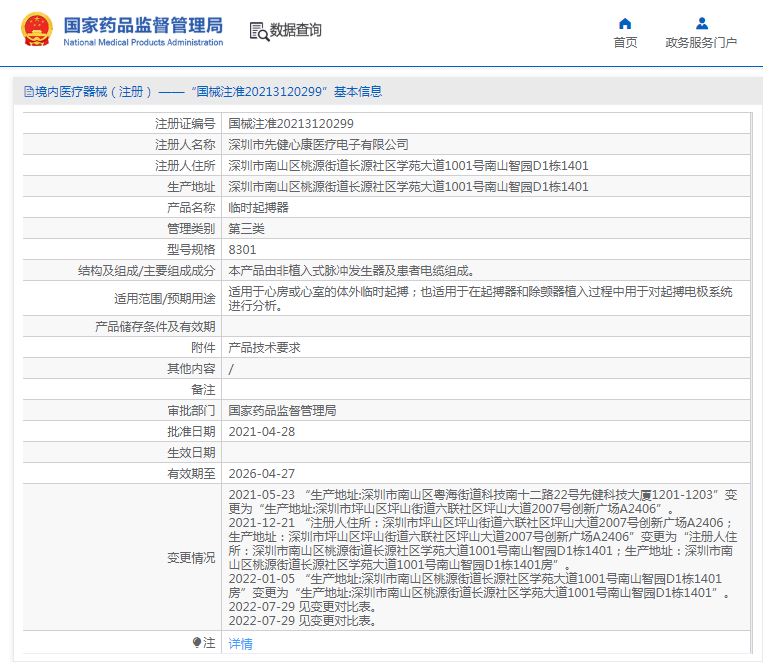Screen dimensions: 763x662
Task: Select model specification 8301
Action: point(242,249)
